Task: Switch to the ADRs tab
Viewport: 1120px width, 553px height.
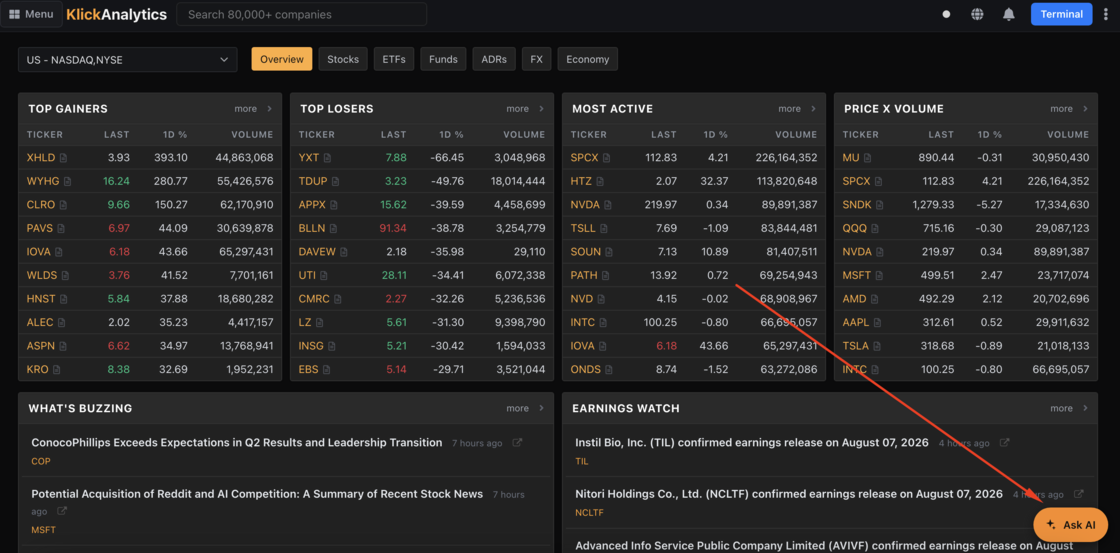Action: (494, 59)
